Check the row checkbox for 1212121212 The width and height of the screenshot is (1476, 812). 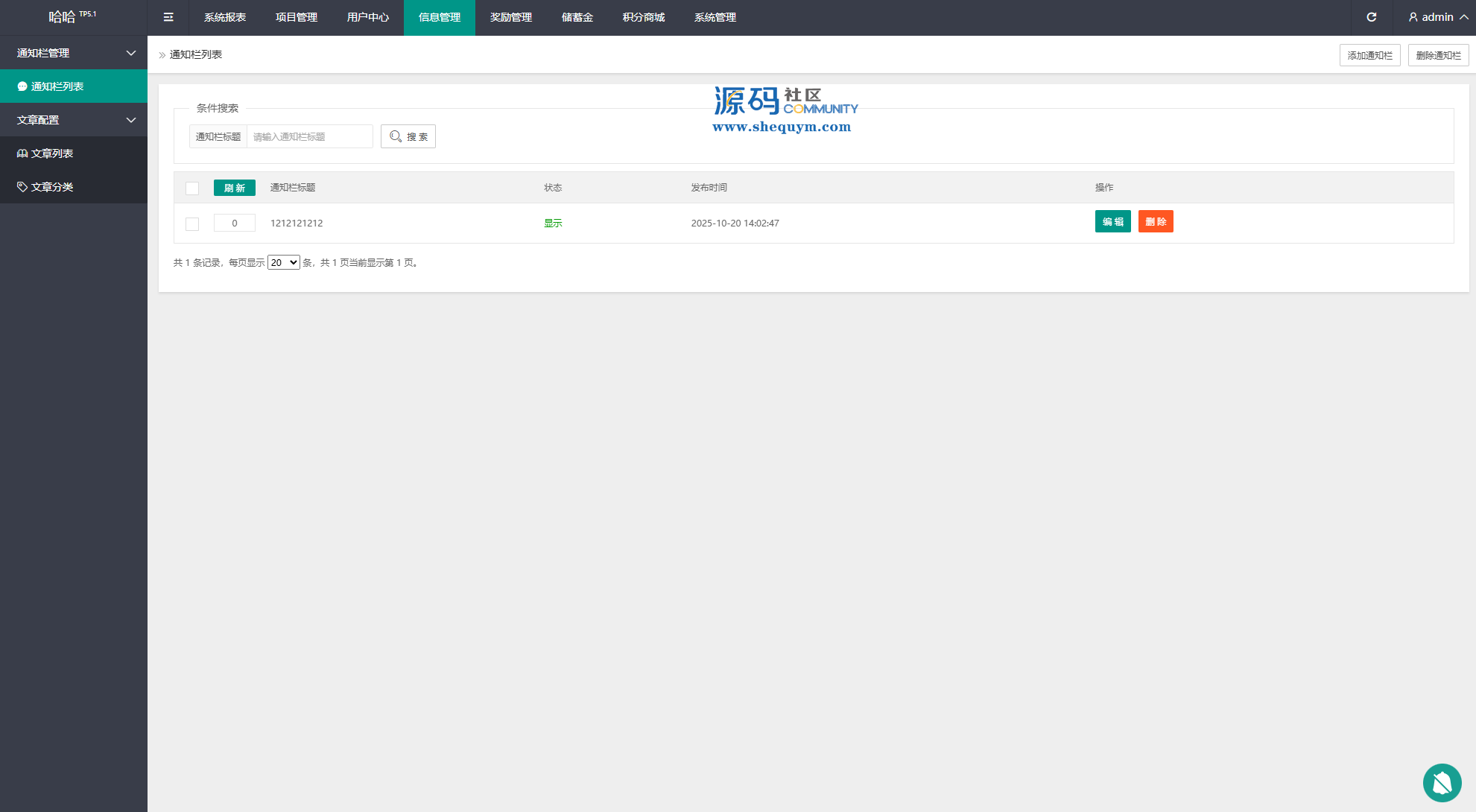point(192,223)
